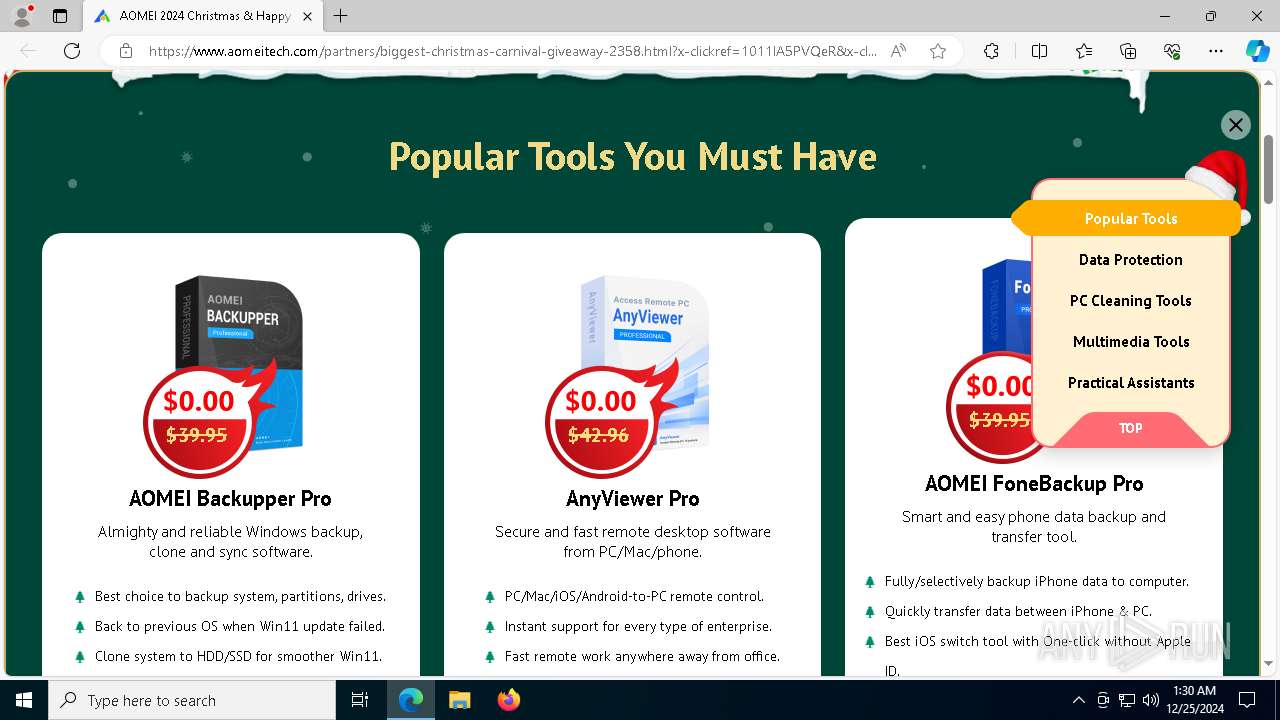The width and height of the screenshot is (1280, 720).
Task: Click the scrollbar down arrow
Action: coord(1269,662)
